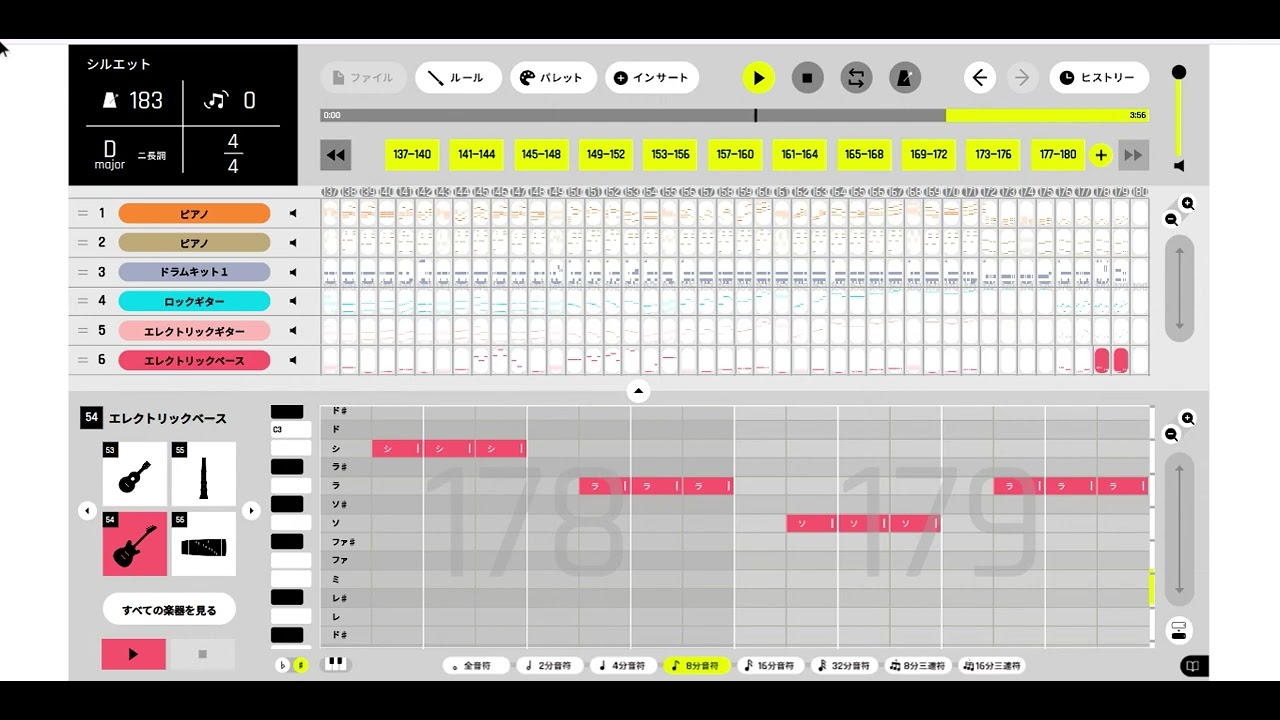Fast-forward to next measure group
Image resolution: width=1280 pixels, height=720 pixels.
click(1133, 155)
